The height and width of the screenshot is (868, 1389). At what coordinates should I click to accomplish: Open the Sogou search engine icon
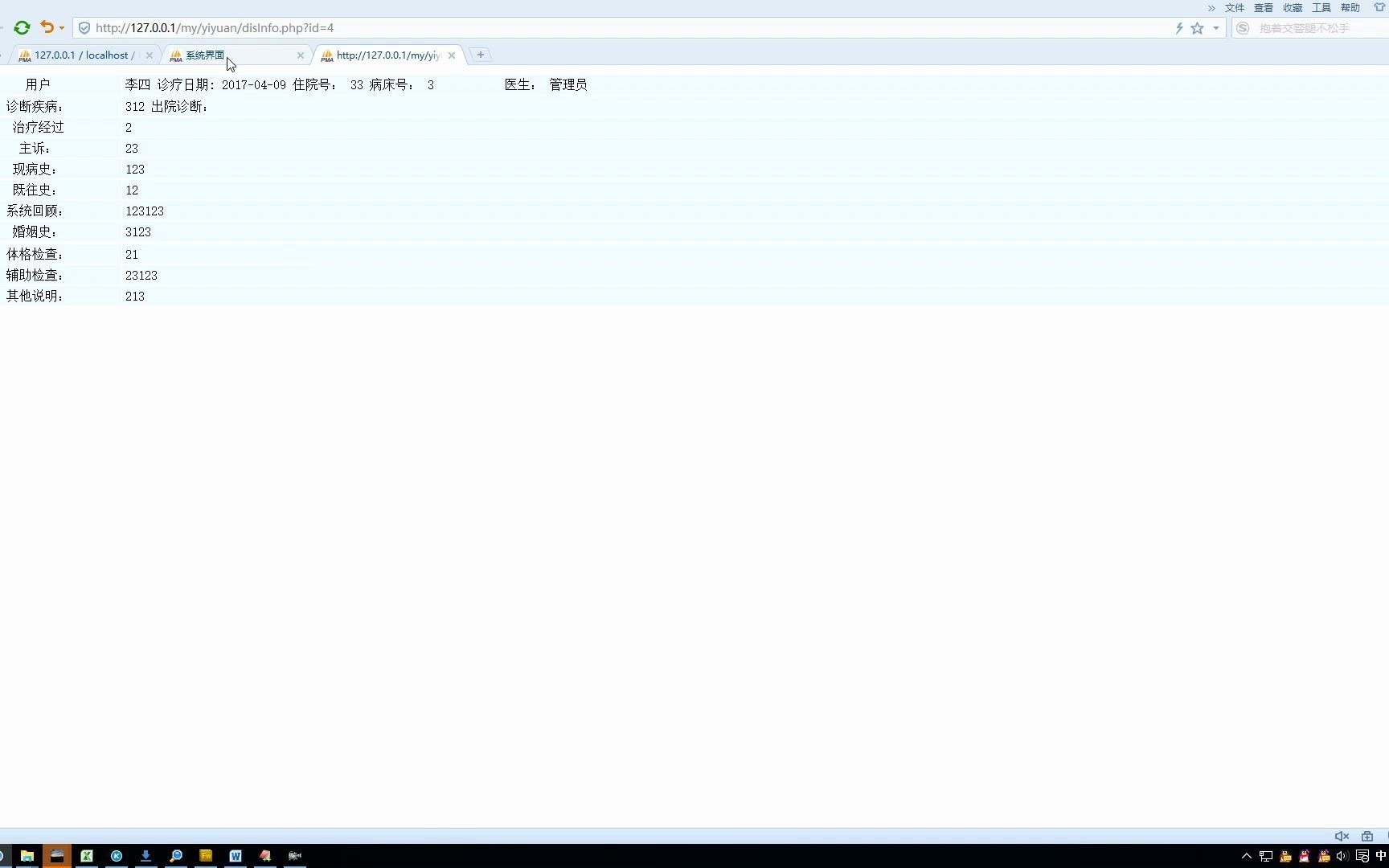1243,28
